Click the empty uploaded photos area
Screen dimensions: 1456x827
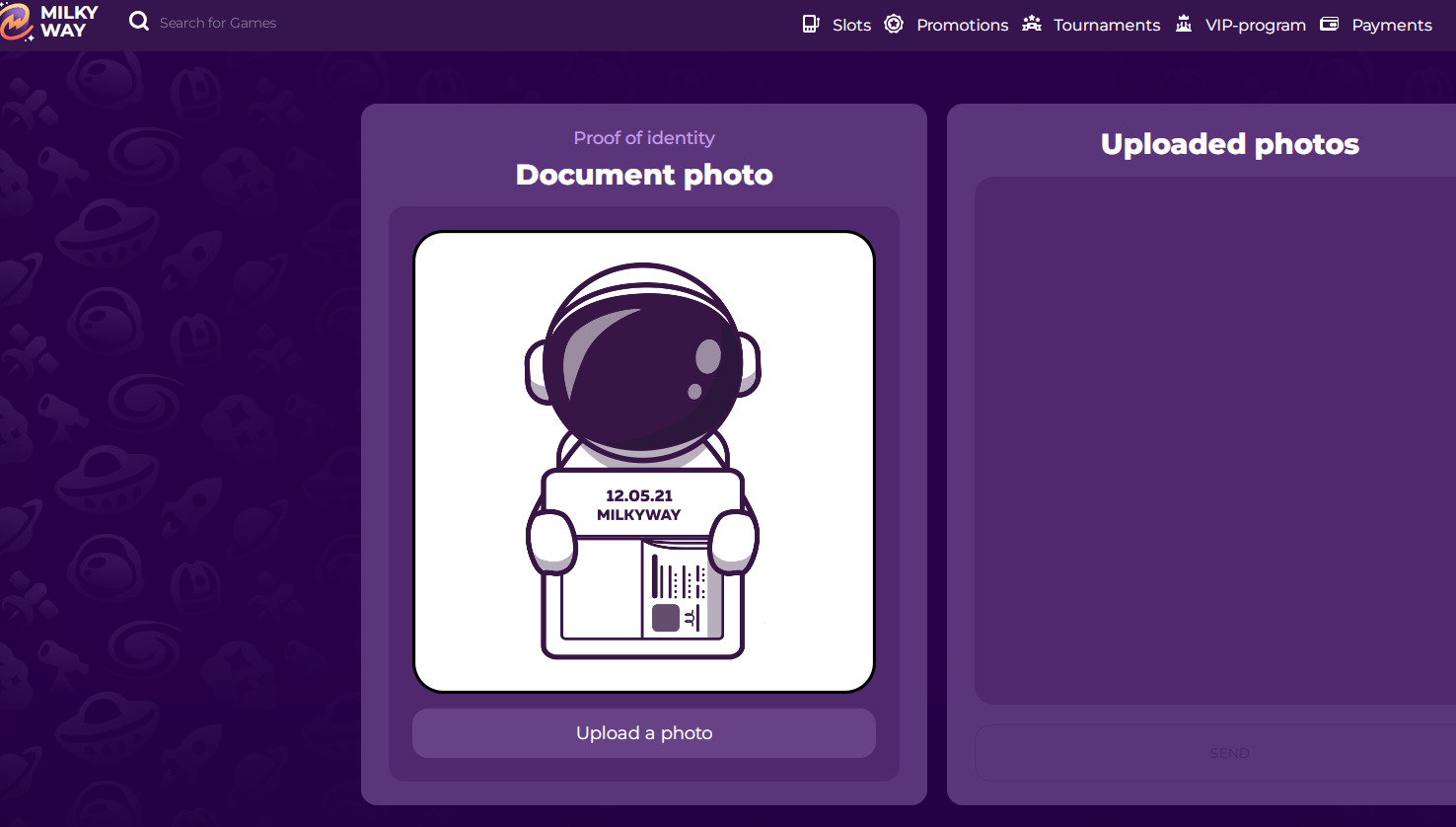[x=1215, y=439]
